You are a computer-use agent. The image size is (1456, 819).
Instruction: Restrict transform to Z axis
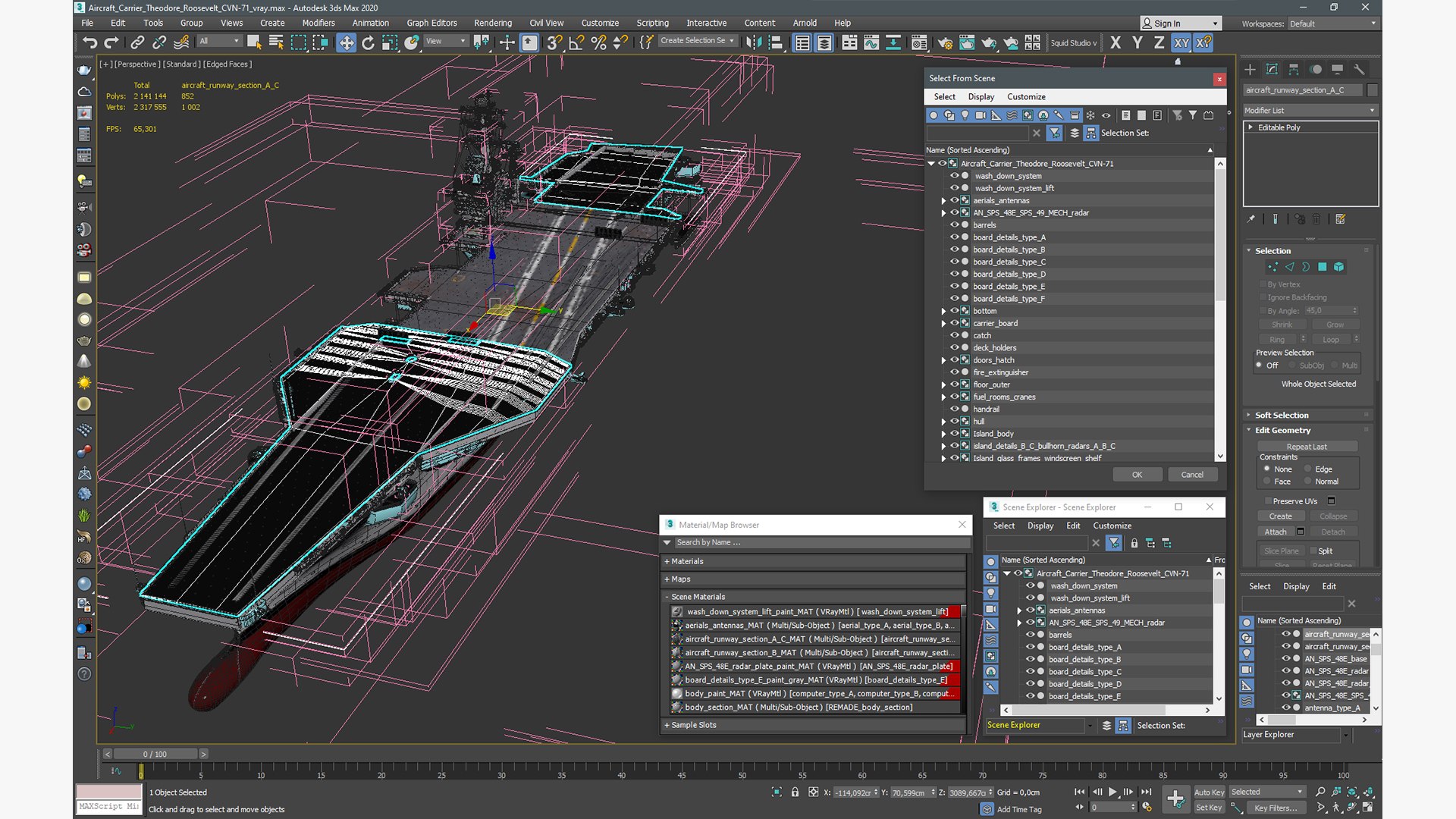coord(1159,42)
